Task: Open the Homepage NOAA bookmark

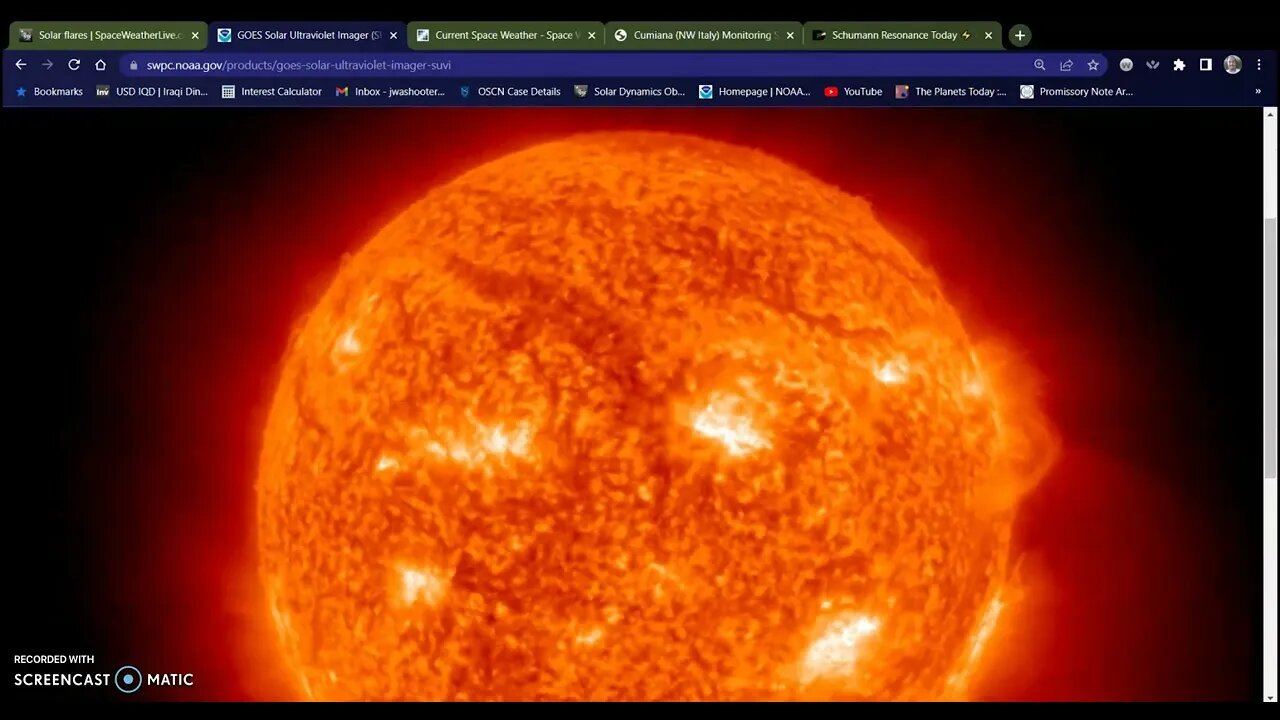Action: [x=755, y=91]
